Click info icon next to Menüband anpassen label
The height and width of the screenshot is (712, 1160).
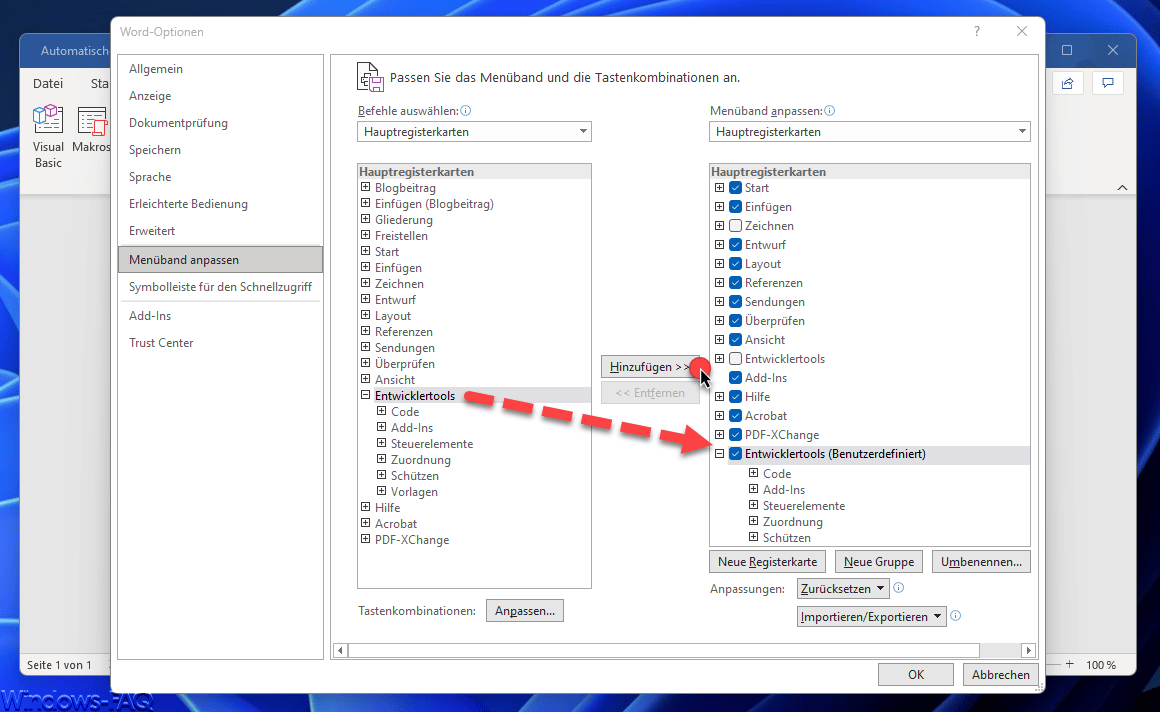(829, 111)
